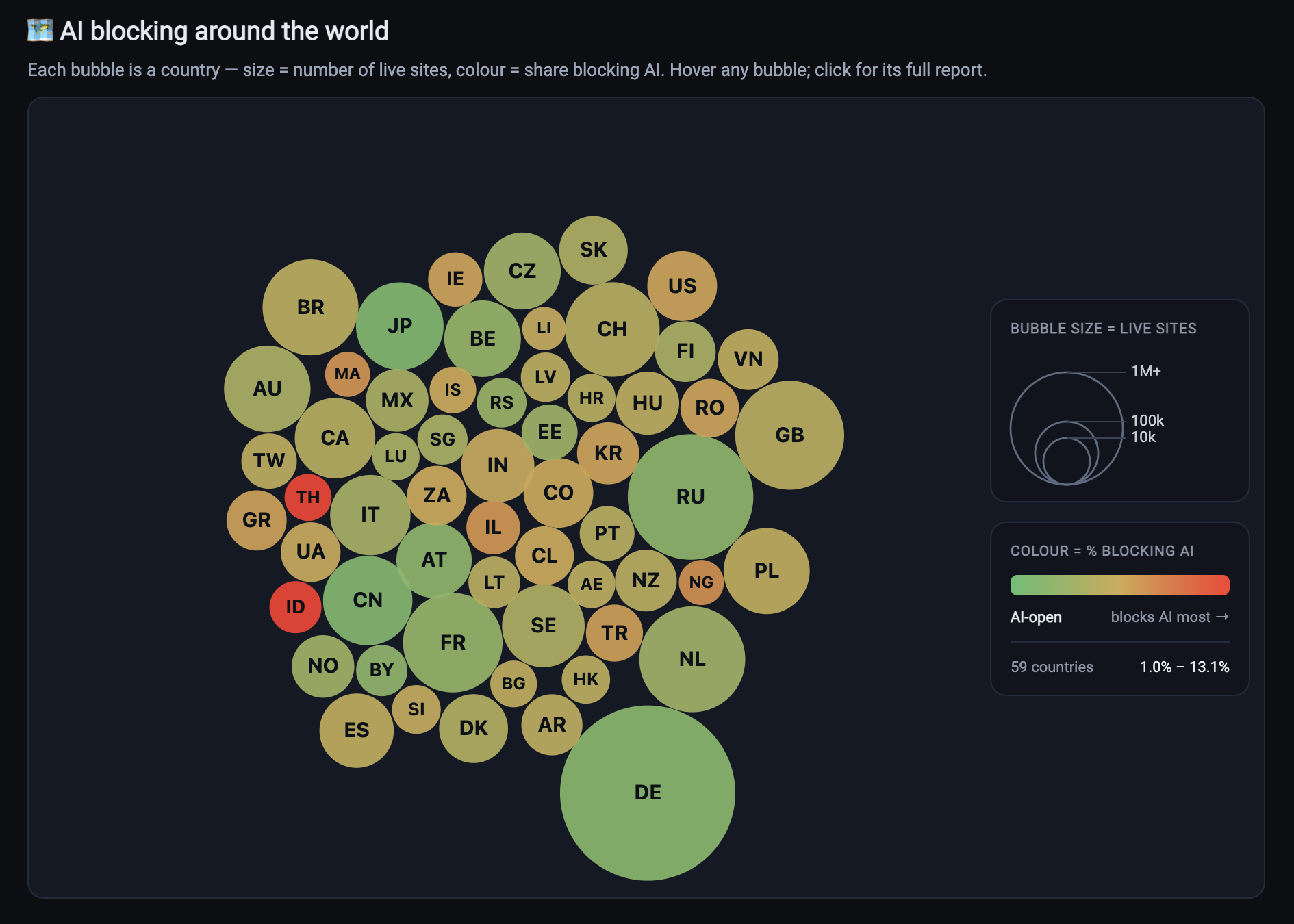Image resolution: width=1294 pixels, height=924 pixels.
Task: Select the SE bubble
Action: pyautogui.click(x=543, y=626)
